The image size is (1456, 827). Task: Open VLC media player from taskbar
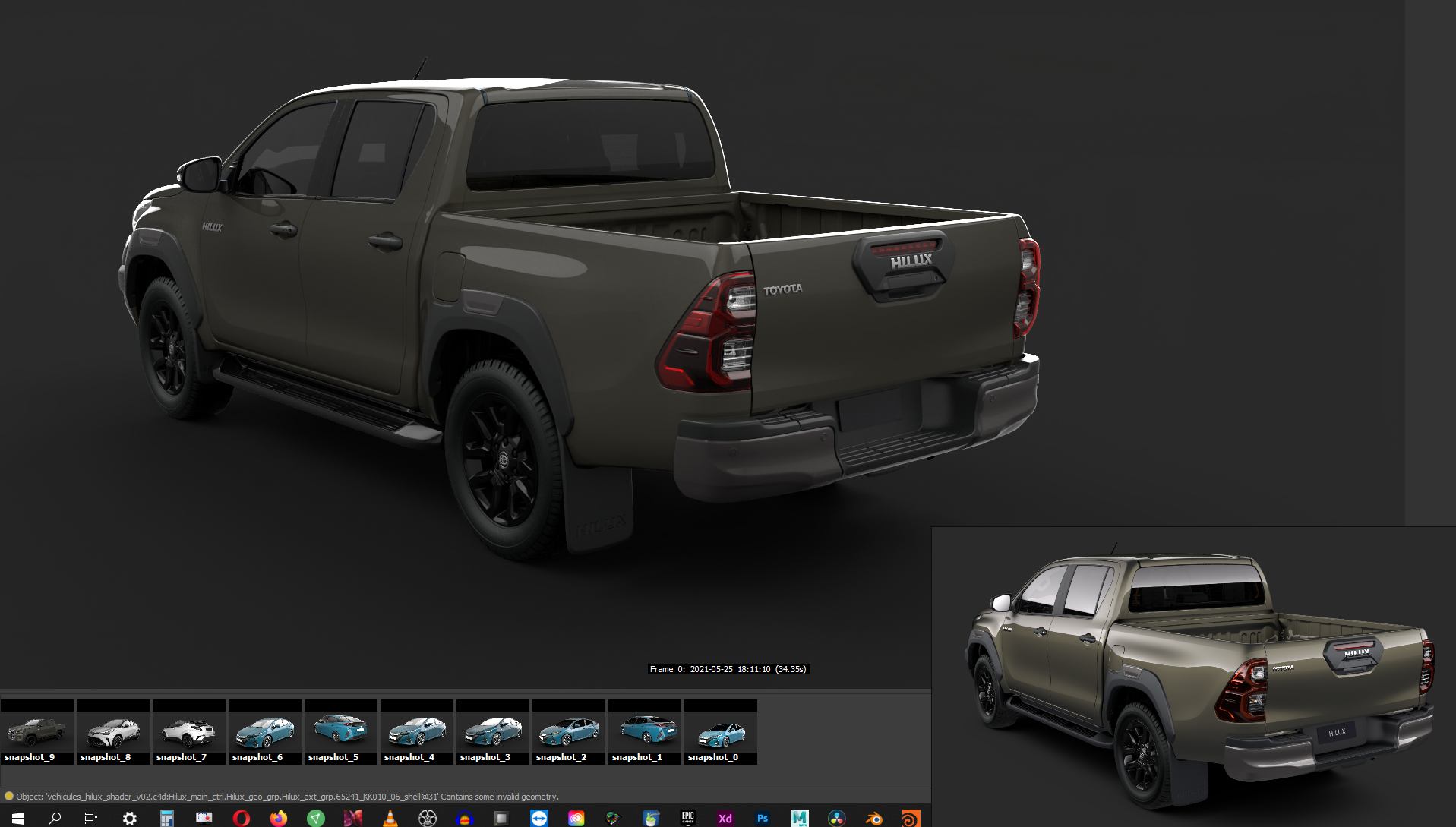(x=390, y=818)
